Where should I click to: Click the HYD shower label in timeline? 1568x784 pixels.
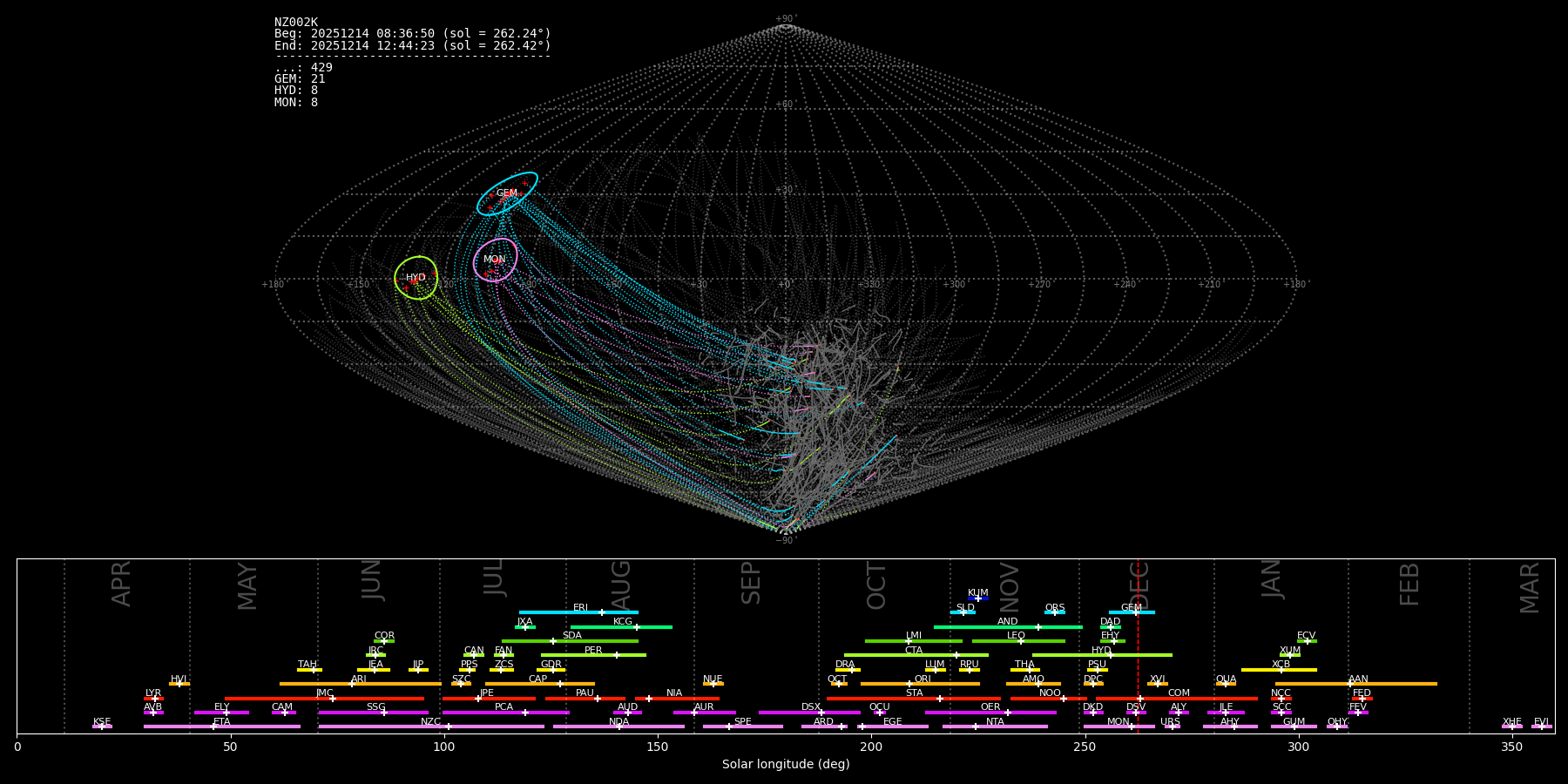(x=1102, y=651)
